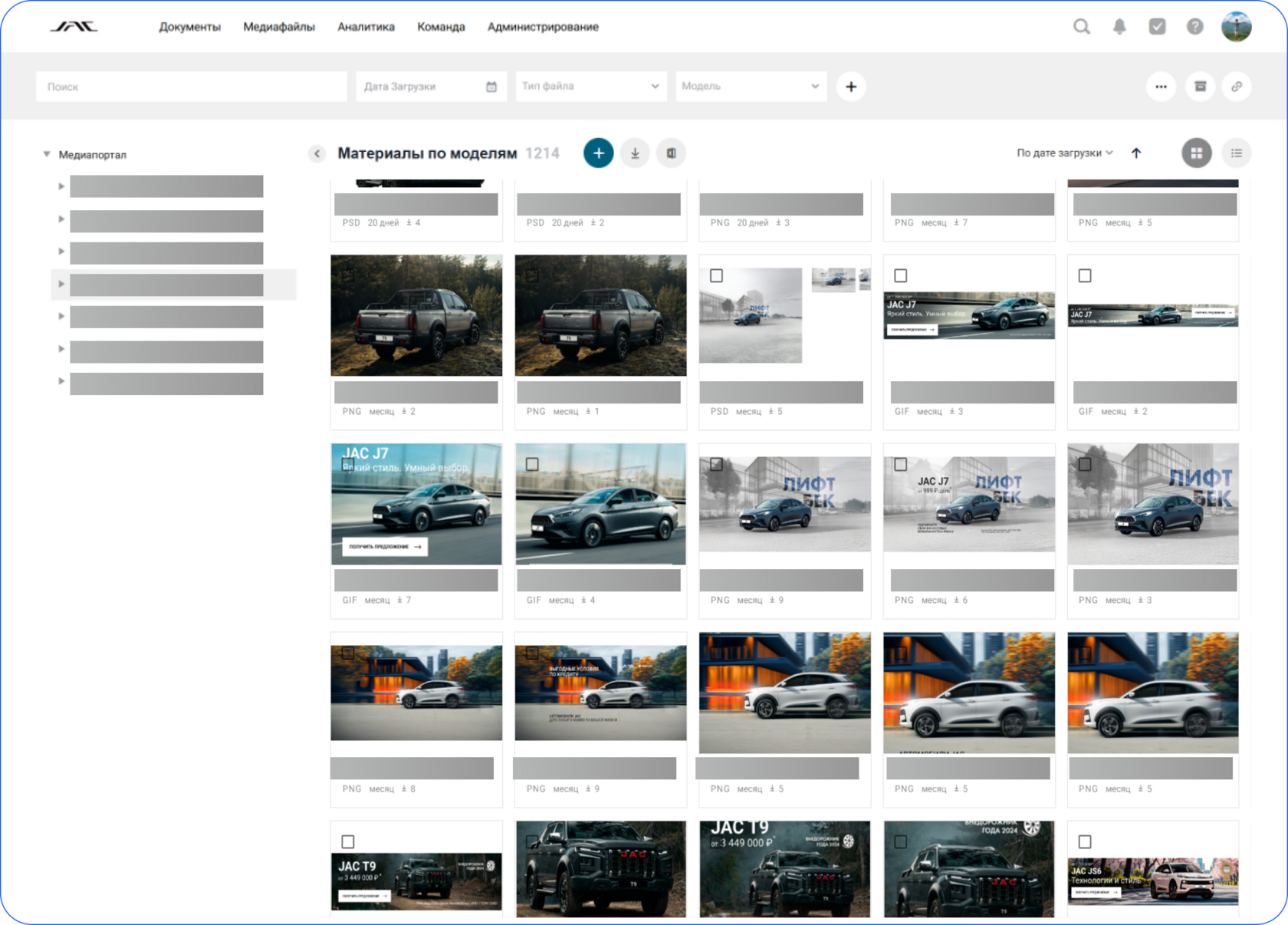Click the Поиск search field

[x=191, y=87]
